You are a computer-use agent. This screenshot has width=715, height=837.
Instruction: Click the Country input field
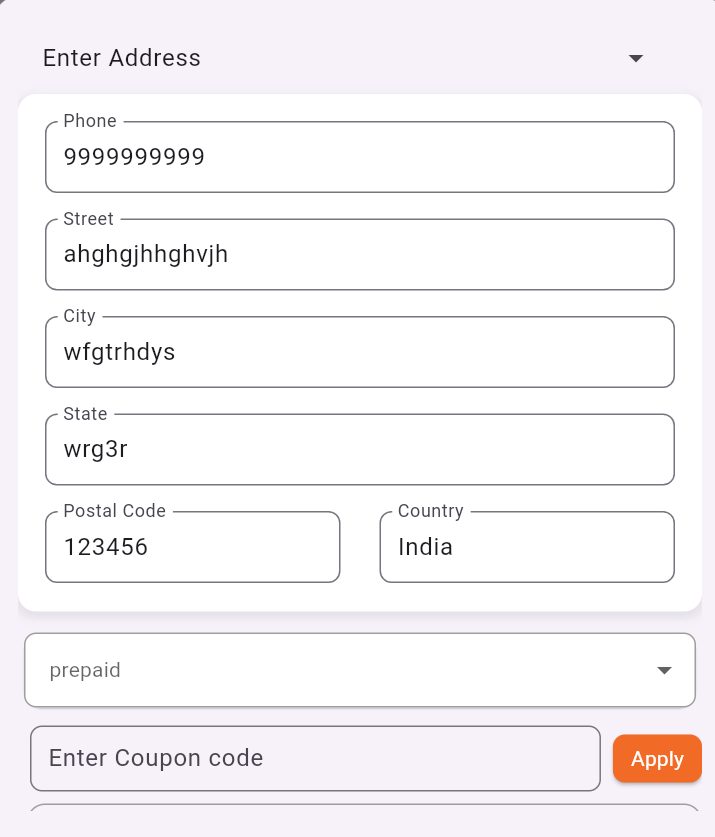click(527, 547)
